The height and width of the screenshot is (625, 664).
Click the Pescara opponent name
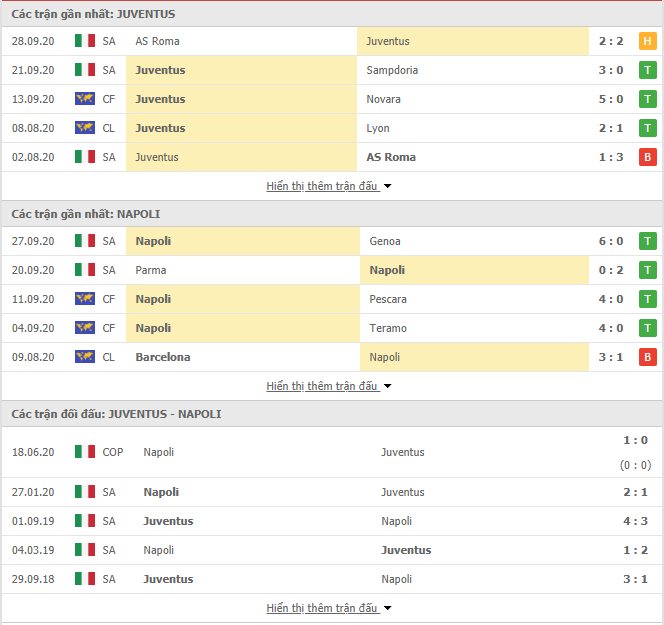click(x=388, y=299)
